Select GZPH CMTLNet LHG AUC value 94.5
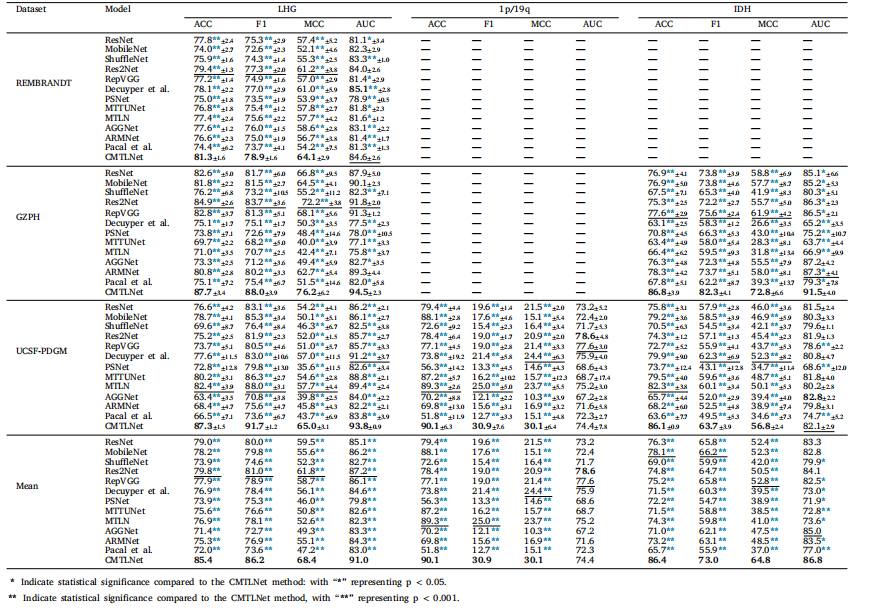The height and width of the screenshot is (612, 869). (x=365, y=292)
